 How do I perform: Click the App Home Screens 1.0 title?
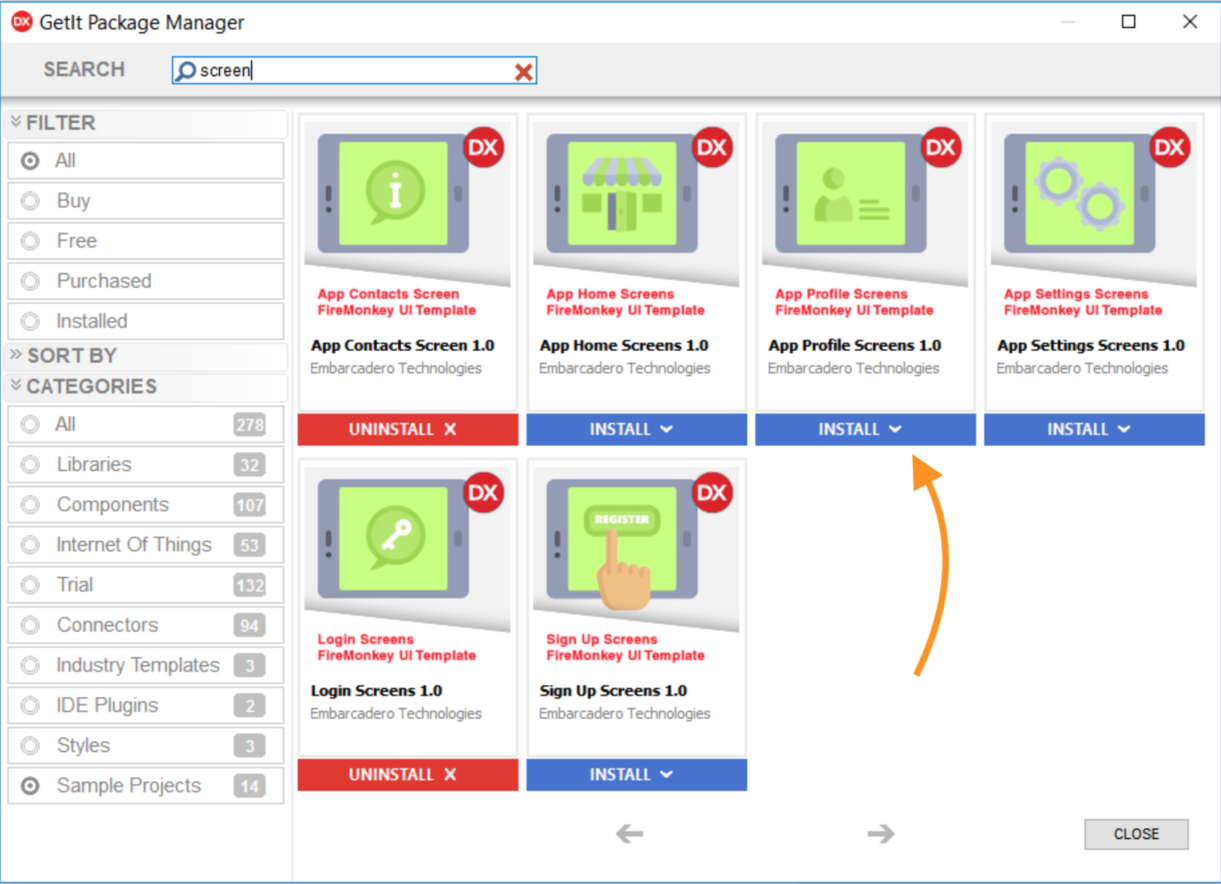point(624,346)
